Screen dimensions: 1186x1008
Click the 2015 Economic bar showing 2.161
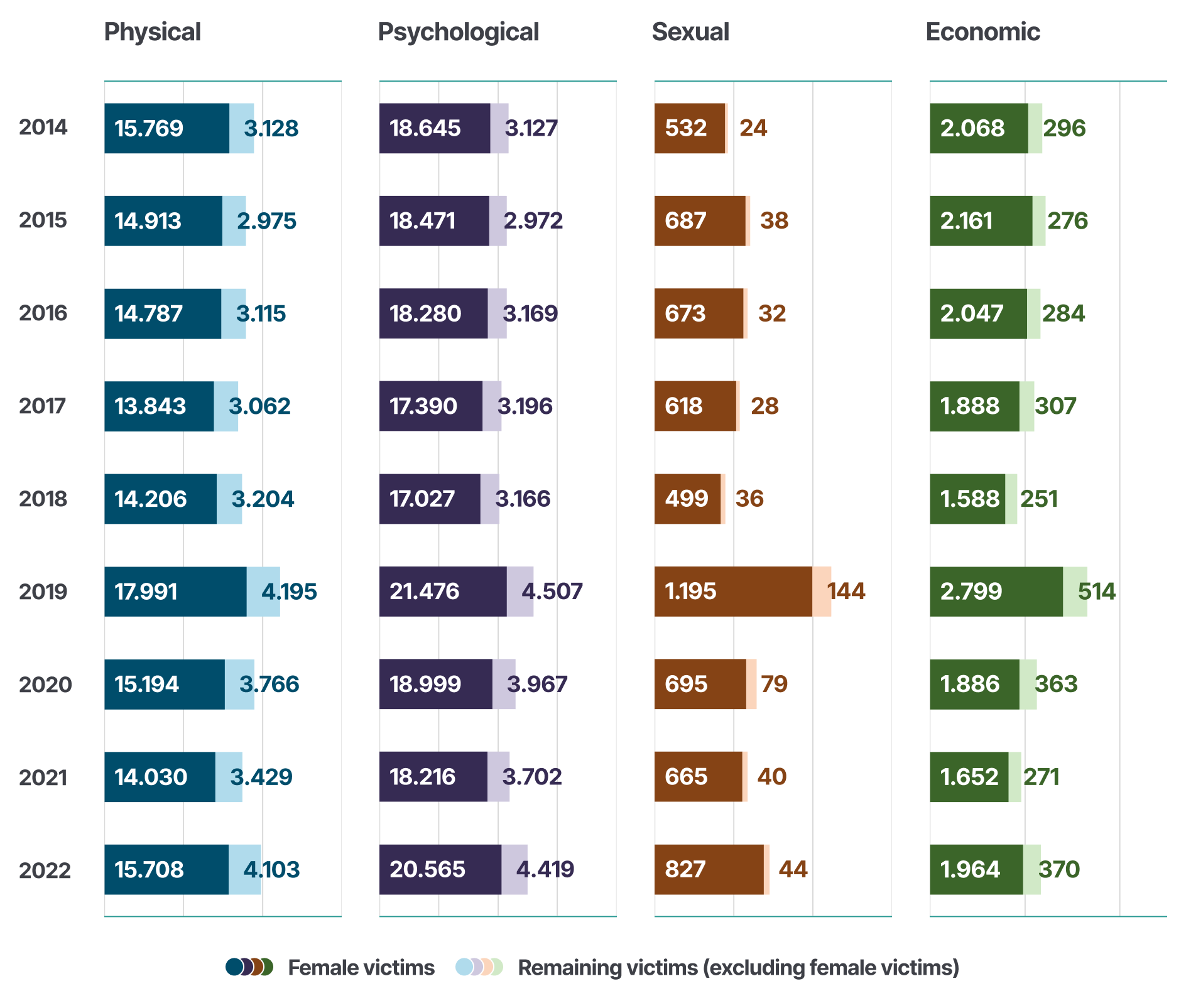click(981, 221)
